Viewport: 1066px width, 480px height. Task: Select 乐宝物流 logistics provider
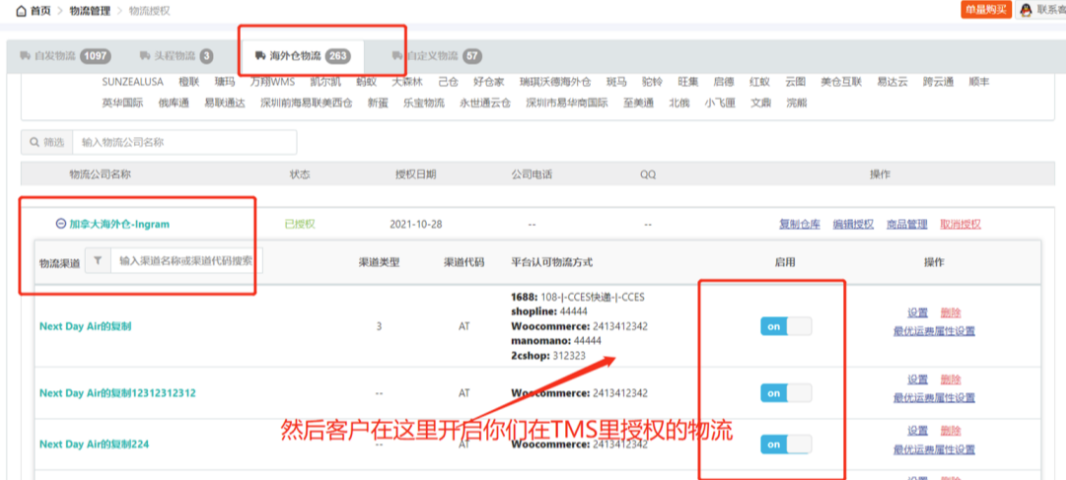pyautogui.click(x=424, y=103)
